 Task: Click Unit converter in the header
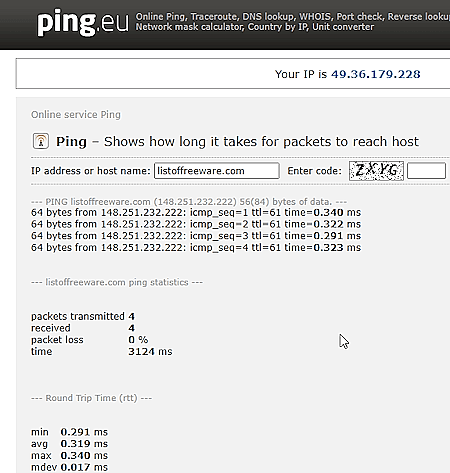(x=343, y=27)
